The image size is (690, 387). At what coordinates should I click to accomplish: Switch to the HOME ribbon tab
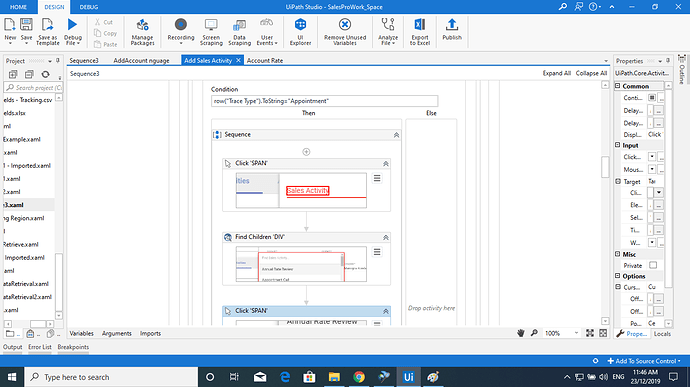[18, 7]
